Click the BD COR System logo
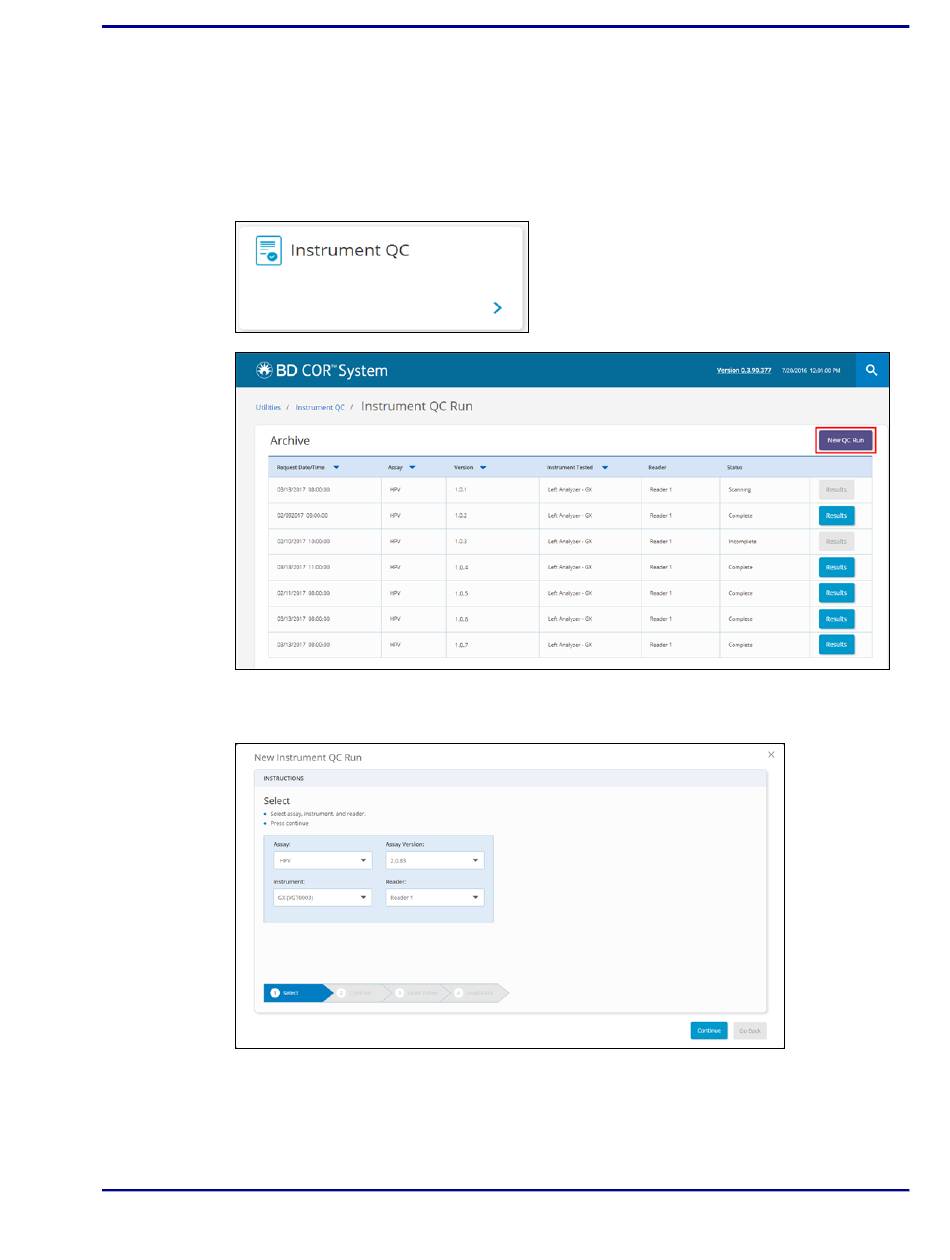 pos(322,371)
